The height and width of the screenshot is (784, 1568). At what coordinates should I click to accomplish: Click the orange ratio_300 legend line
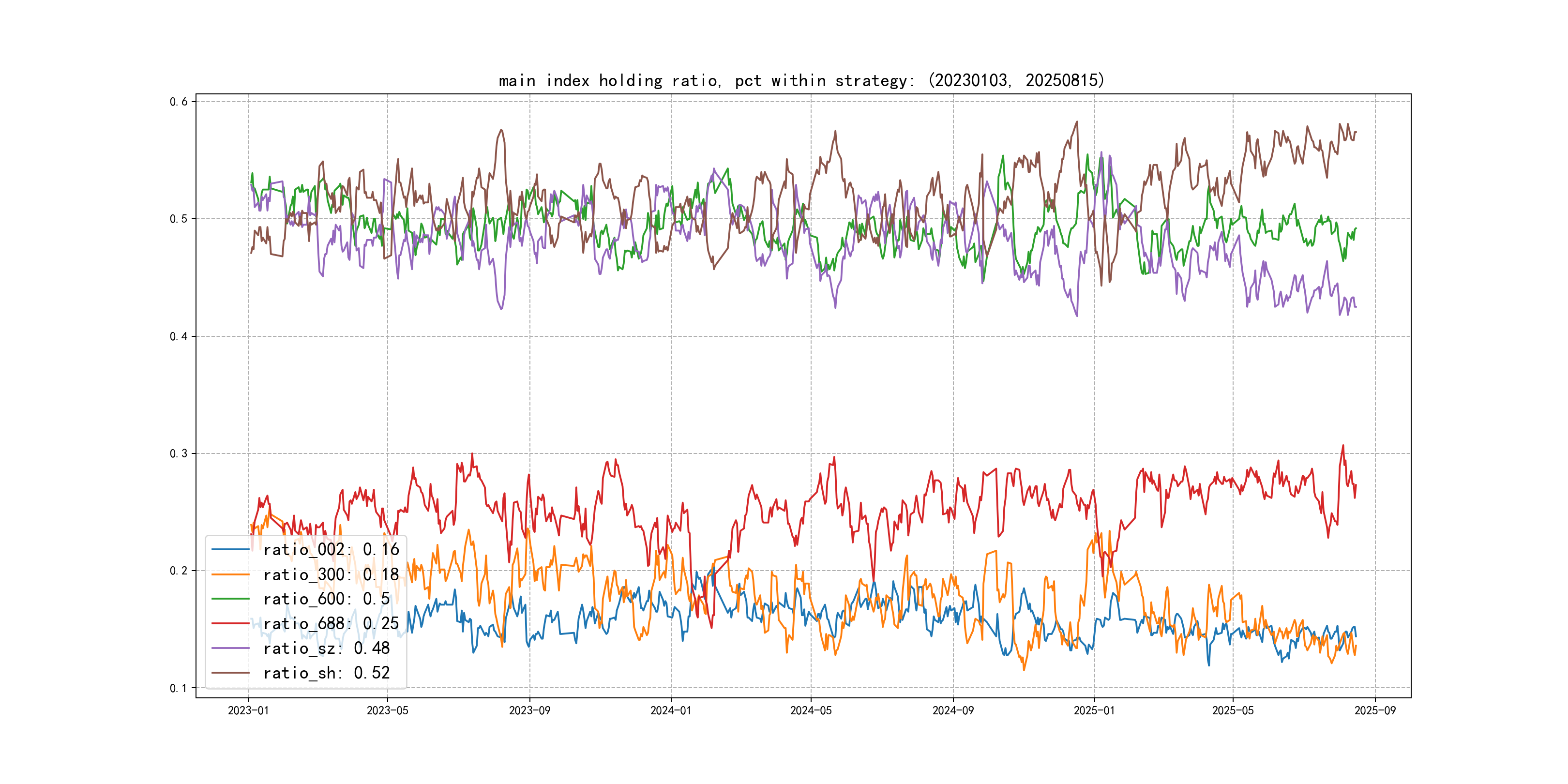[x=230, y=574]
